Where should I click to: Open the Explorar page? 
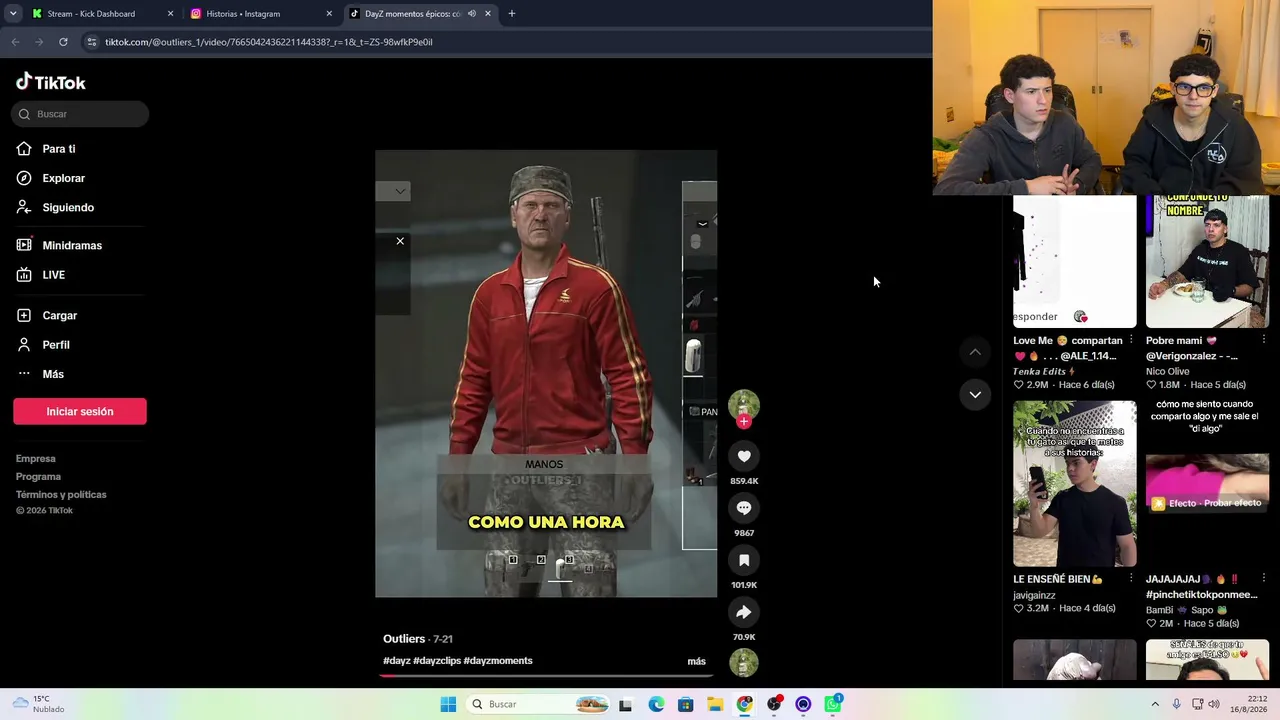63,178
